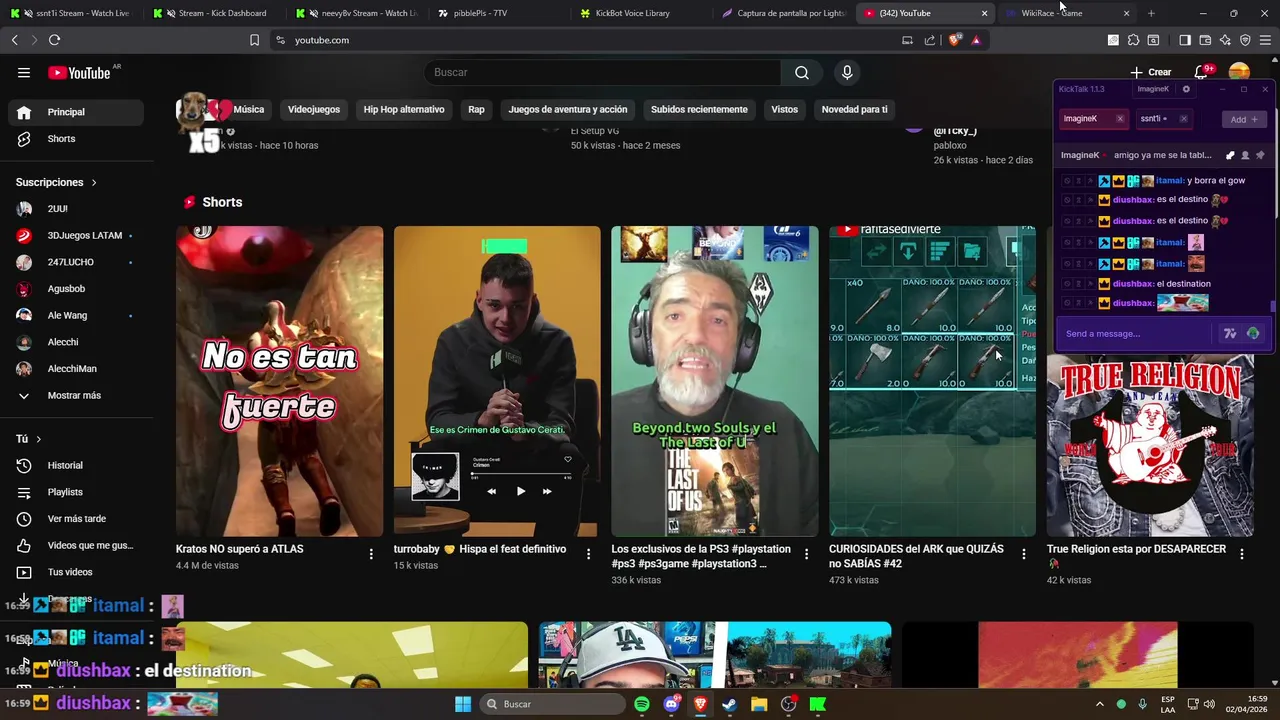Open 'Historial' in sidebar
1280x720 pixels.
pyautogui.click(x=76, y=465)
